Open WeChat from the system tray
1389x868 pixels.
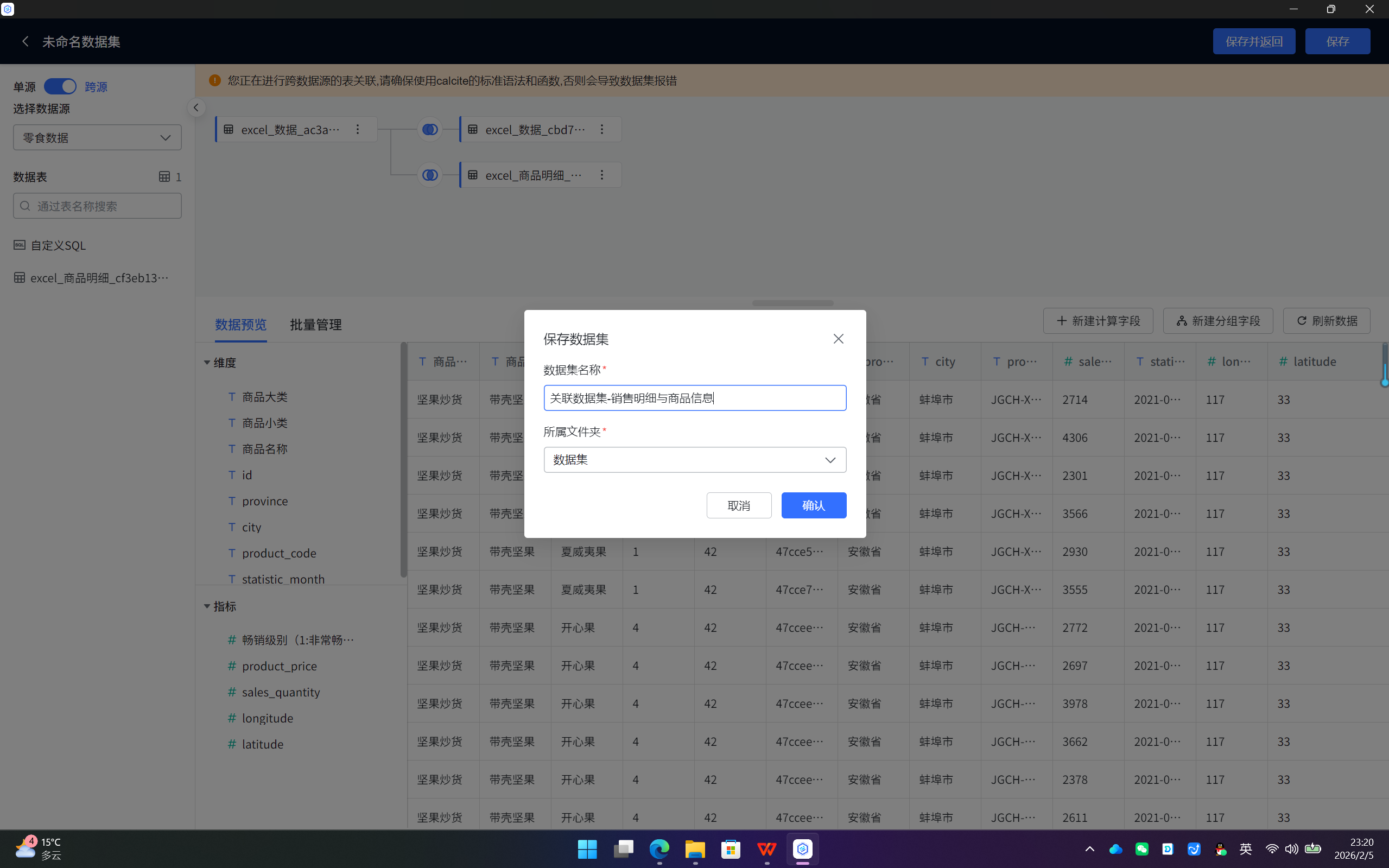[1141, 849]
